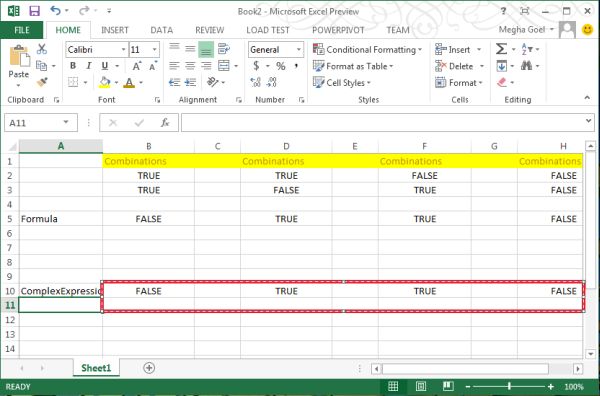Open Conditional Formatting menu
This screenshot has width=600, height=396.
(367, 49)
